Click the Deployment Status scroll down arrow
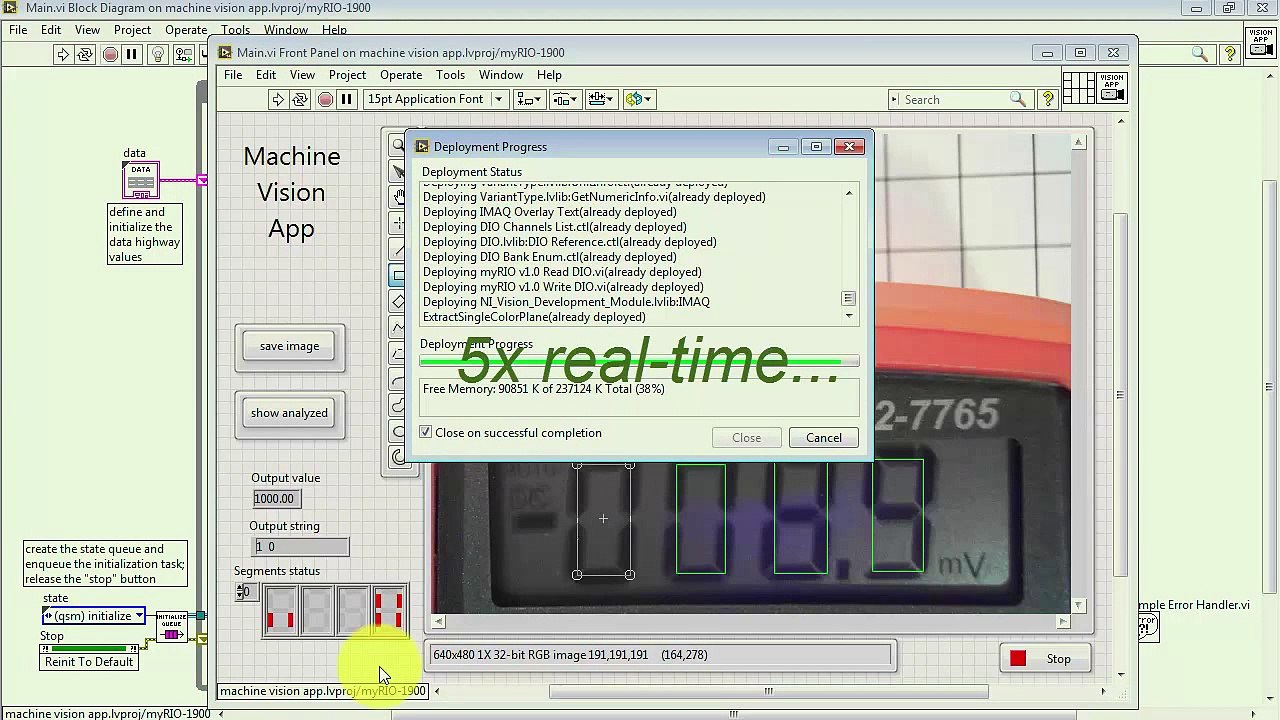 [x=849, y=316]
